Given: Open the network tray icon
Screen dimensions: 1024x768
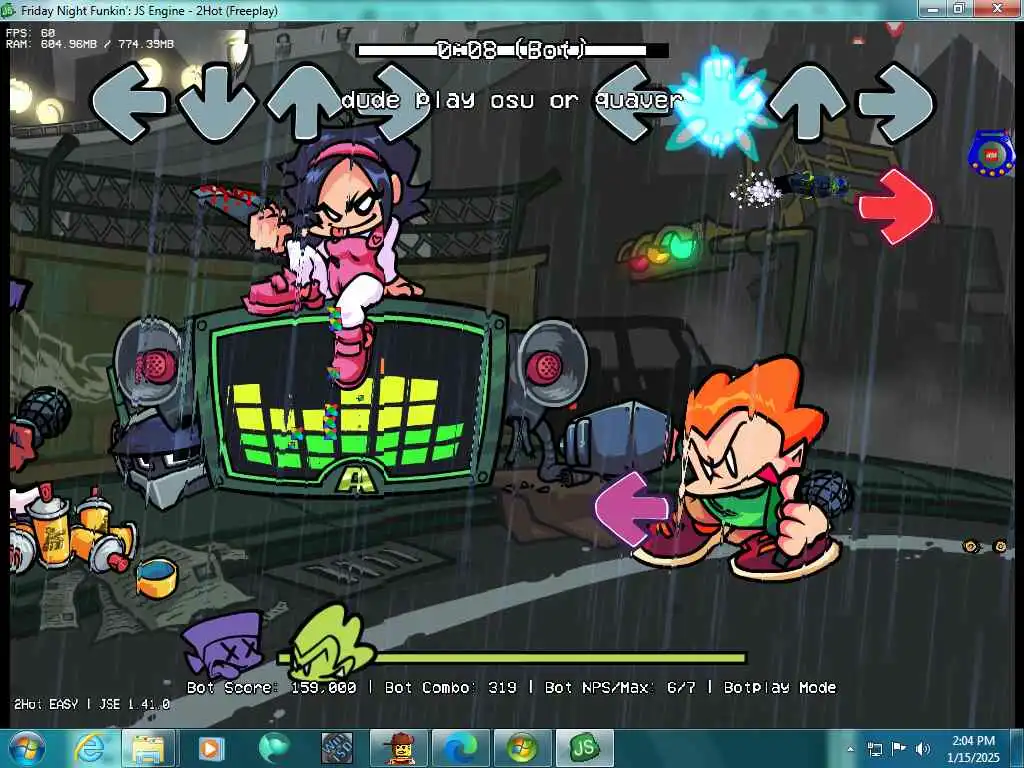Looking at the screenshot, I should pos(874,749).
